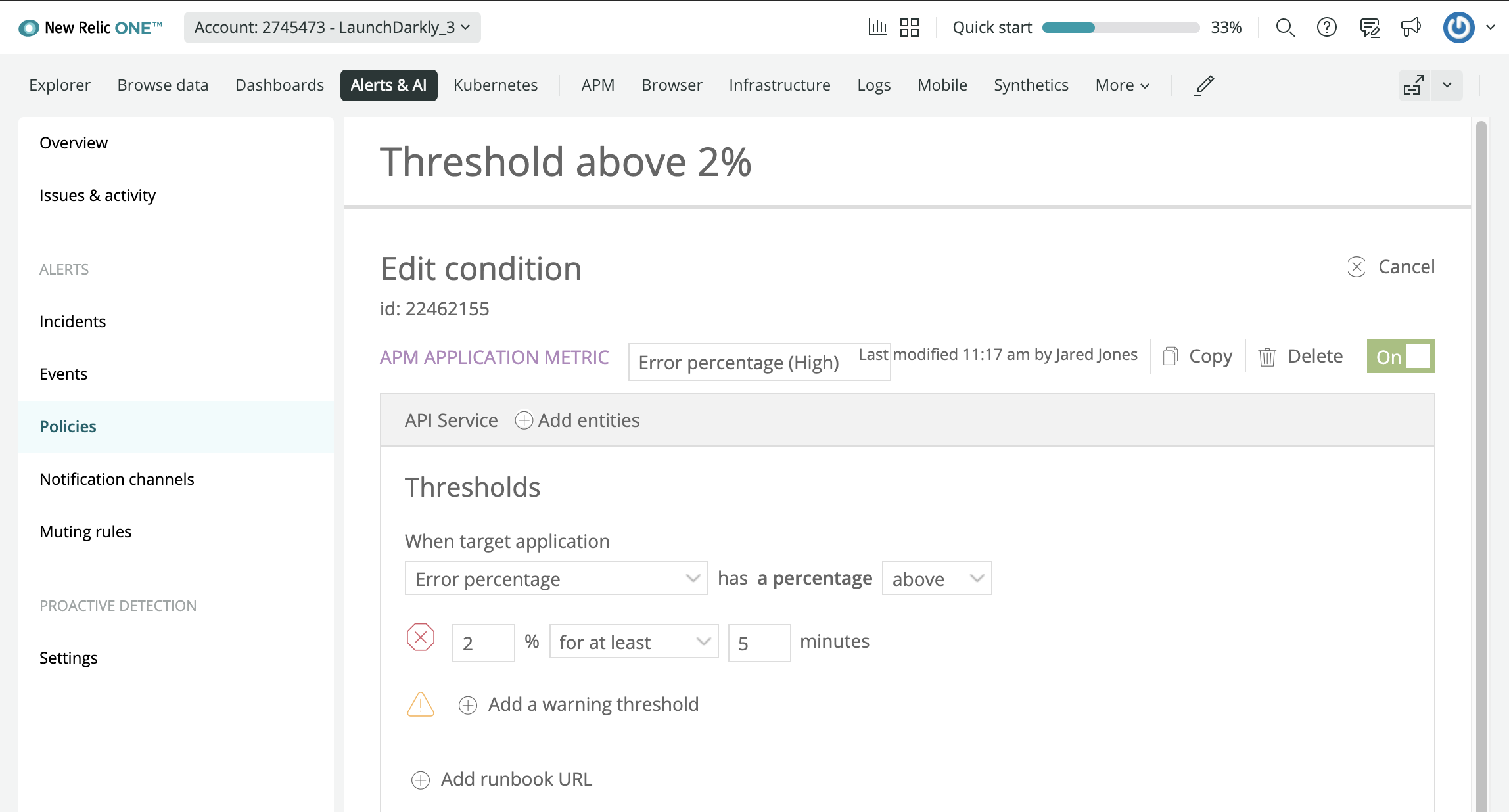Turn off the condition with the On toggle

(x=1401, y=355)
